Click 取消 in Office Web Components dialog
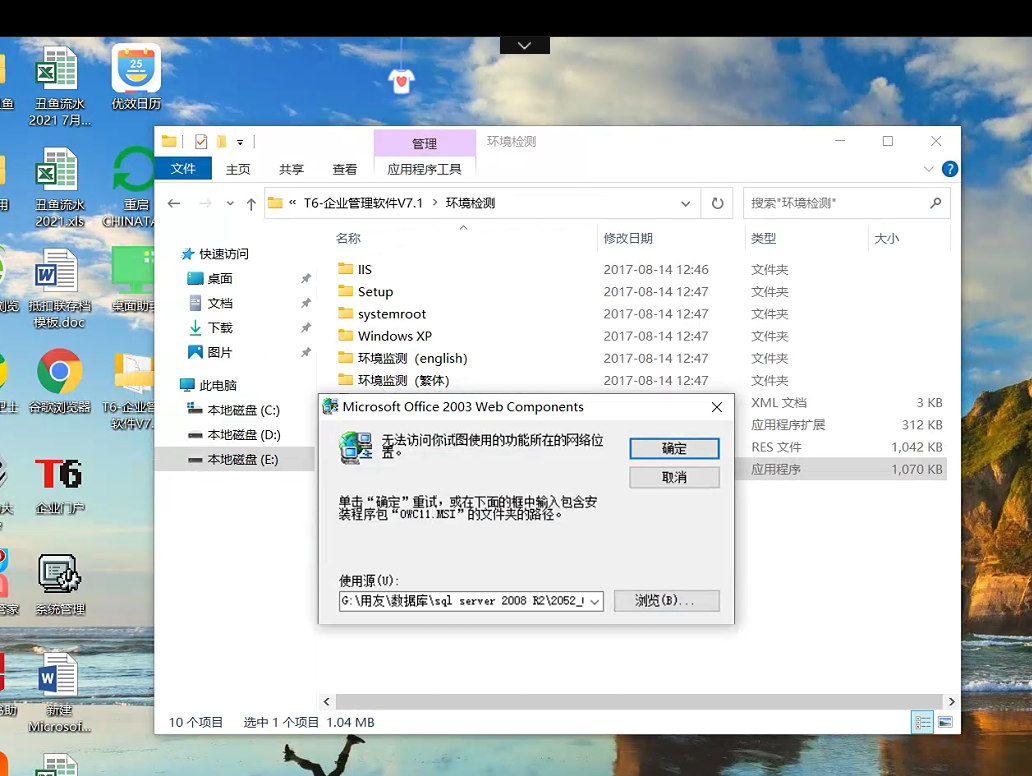 point(674,477)
